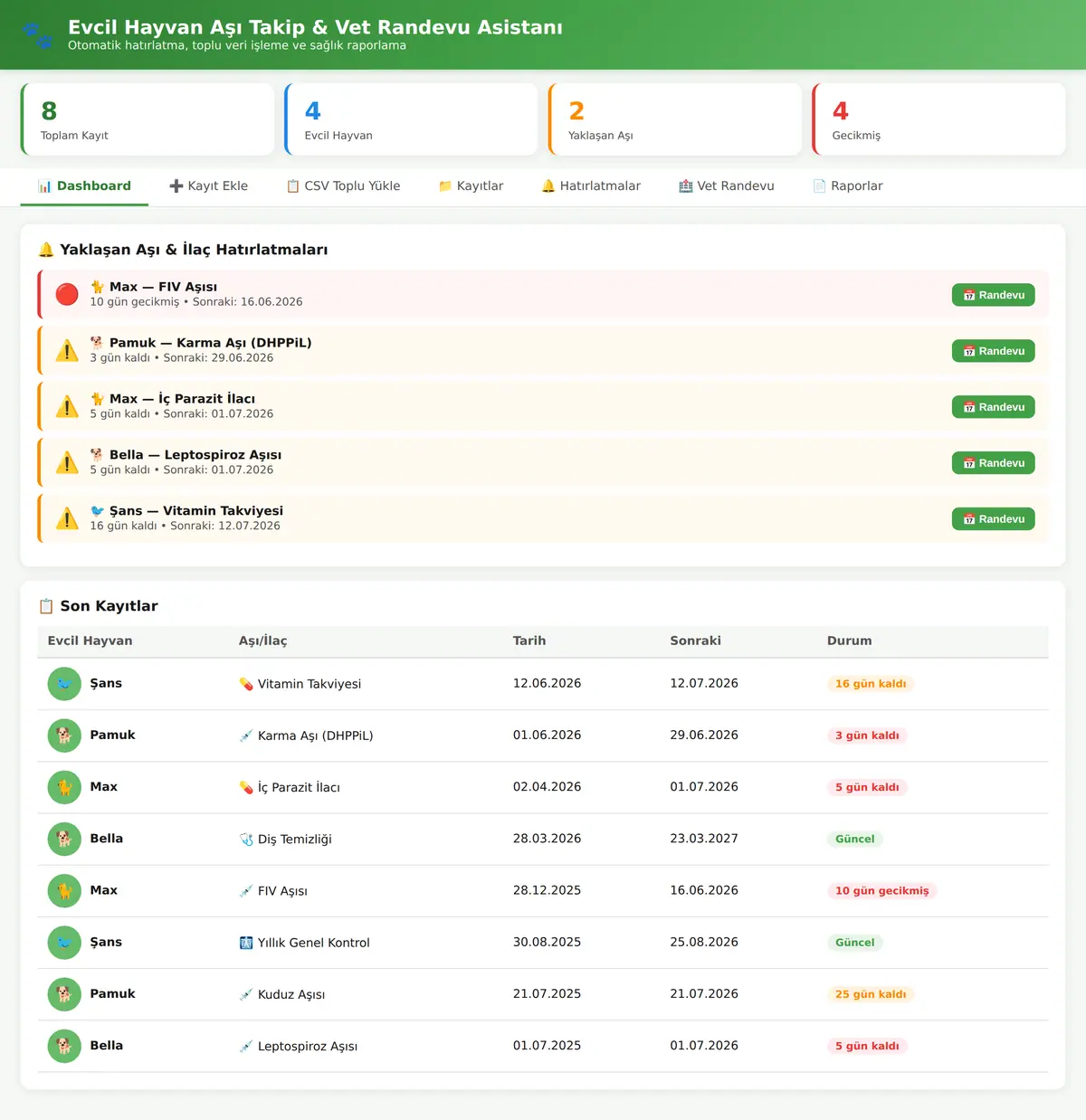
Task: Click the clipboard icon next to Son Kayıtlar
Action: [x=46, y=606]
